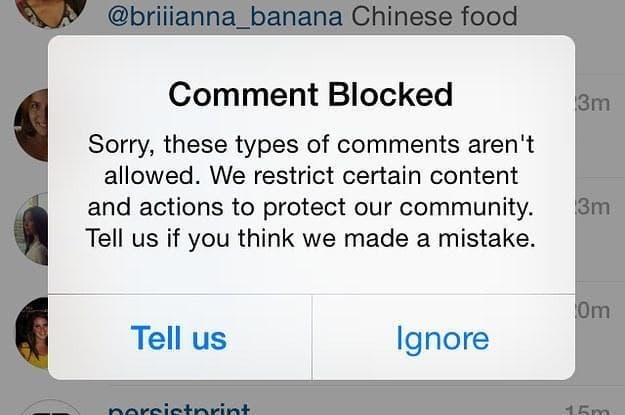Image resolution: width=625 pixels, height=415 pixels.
Task: Click the vertical divider between Tell us and Ignore
Action: [312, 337]
